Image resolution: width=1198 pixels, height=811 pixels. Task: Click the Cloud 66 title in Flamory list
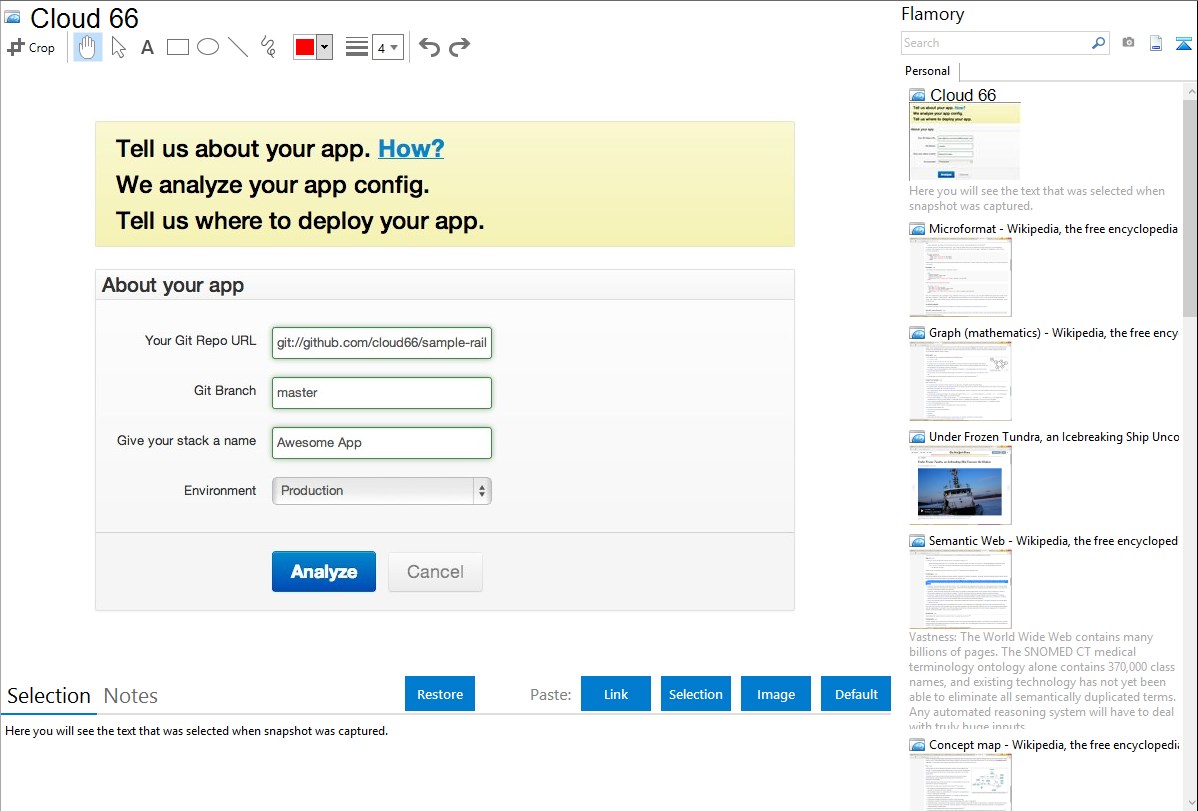coord(963,95)
